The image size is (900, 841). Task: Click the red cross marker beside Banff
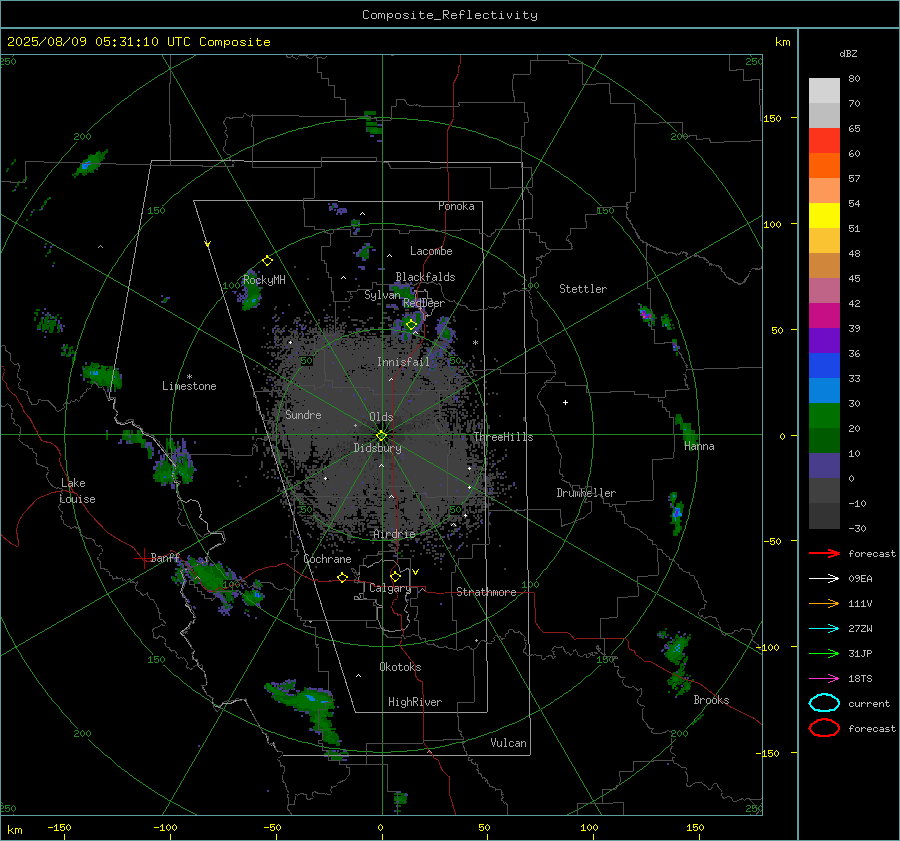pos(142,558)
